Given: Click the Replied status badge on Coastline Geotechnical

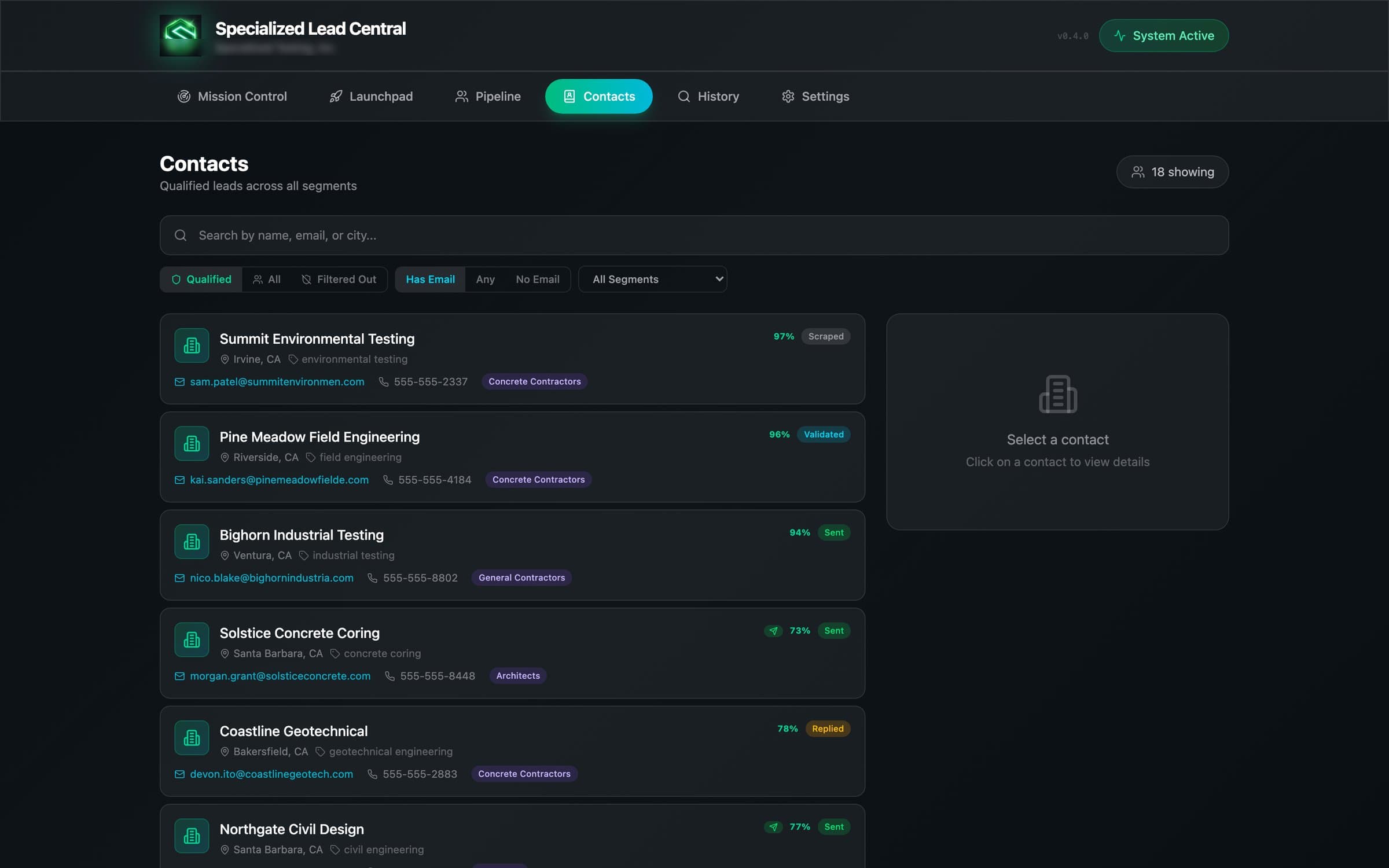Looking at the screenshot, I should click(828, 729).
